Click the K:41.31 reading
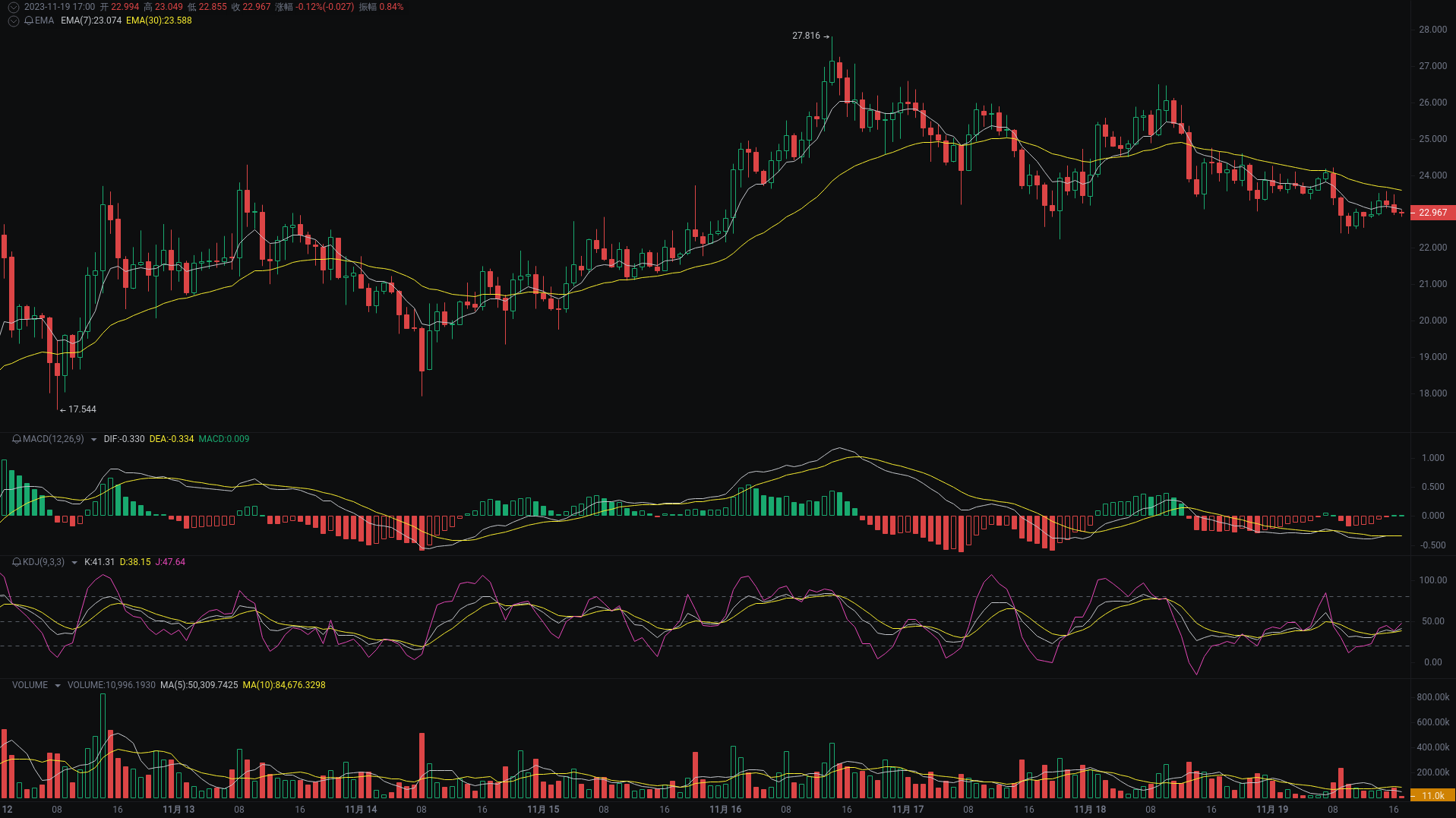Image resolution: width=1456 pixels, height=818 pixels. 99,562
